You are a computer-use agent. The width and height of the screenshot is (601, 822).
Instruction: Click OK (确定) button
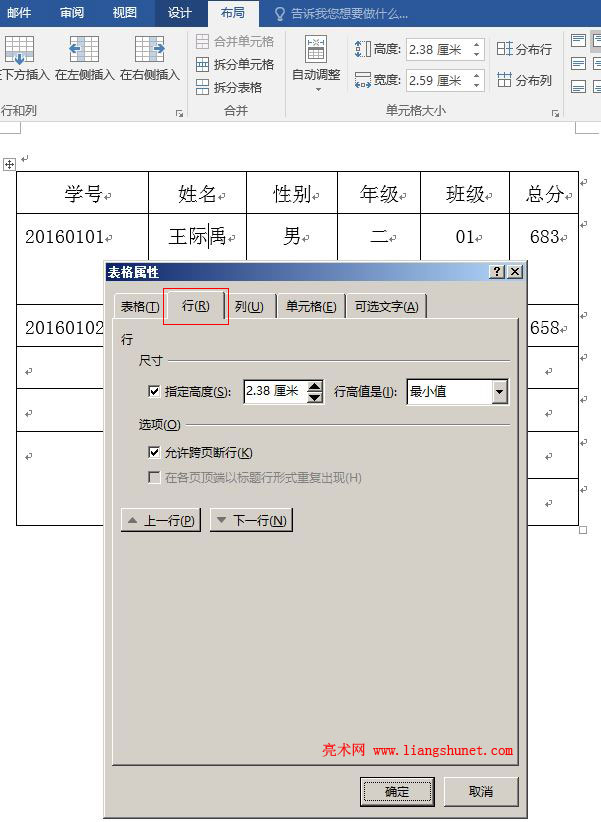tap(397, 791)
